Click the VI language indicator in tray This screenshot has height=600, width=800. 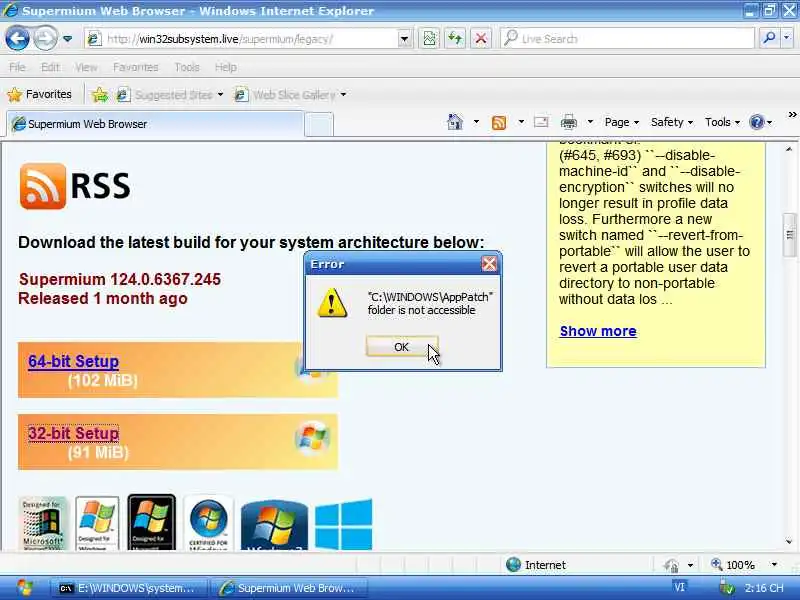coord(679,587)
